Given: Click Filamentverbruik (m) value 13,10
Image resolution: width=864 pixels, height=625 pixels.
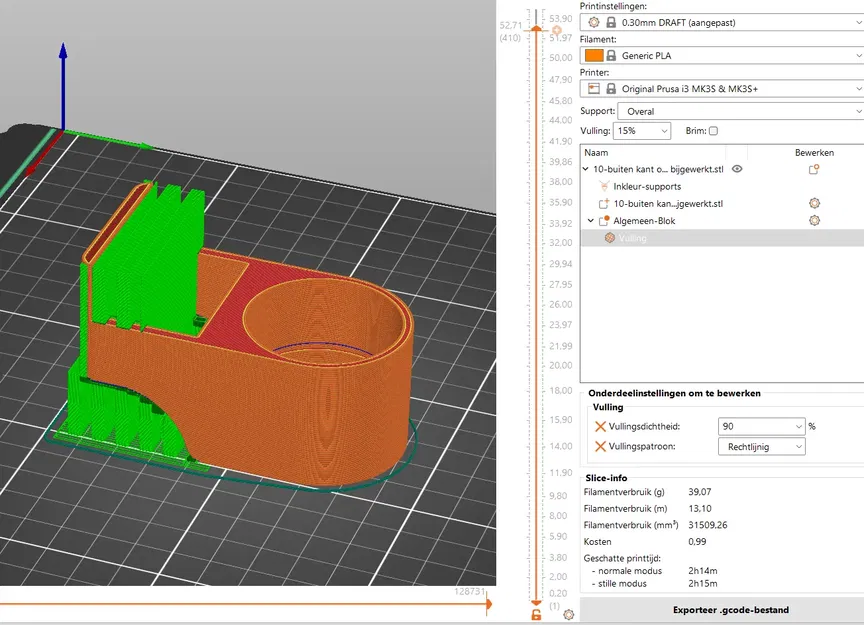Looking at the screenshot, I should (699, 508).
